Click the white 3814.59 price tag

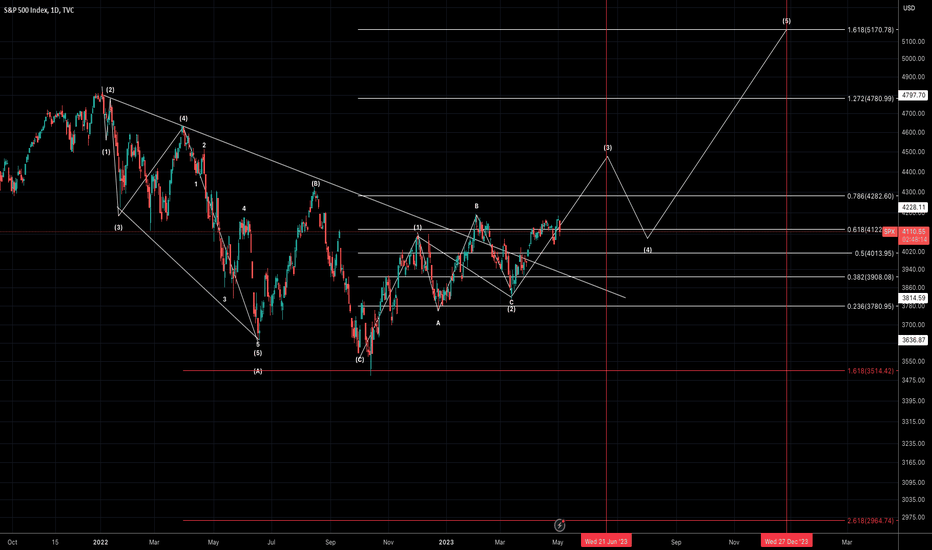coord(914,298)
